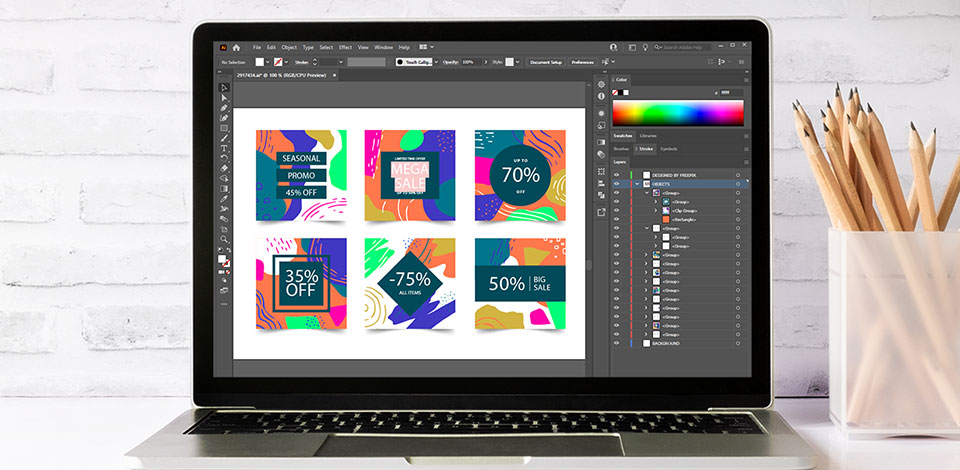Viewport: 960px width, 470px height.
Task: Select the Direct Selection tool
Action: point(224,98)
